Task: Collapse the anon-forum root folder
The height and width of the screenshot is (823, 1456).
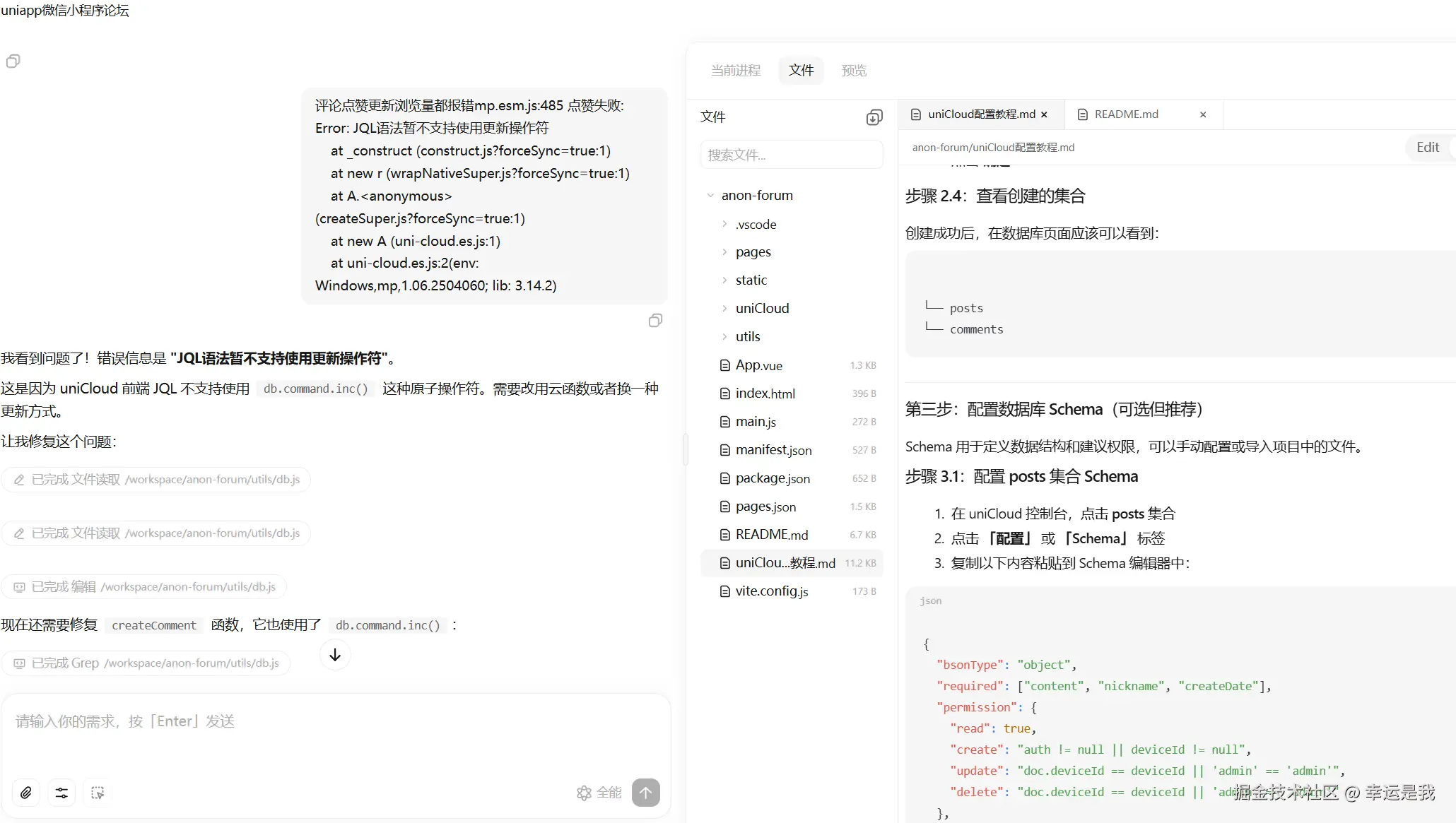Action: [710, 196]
